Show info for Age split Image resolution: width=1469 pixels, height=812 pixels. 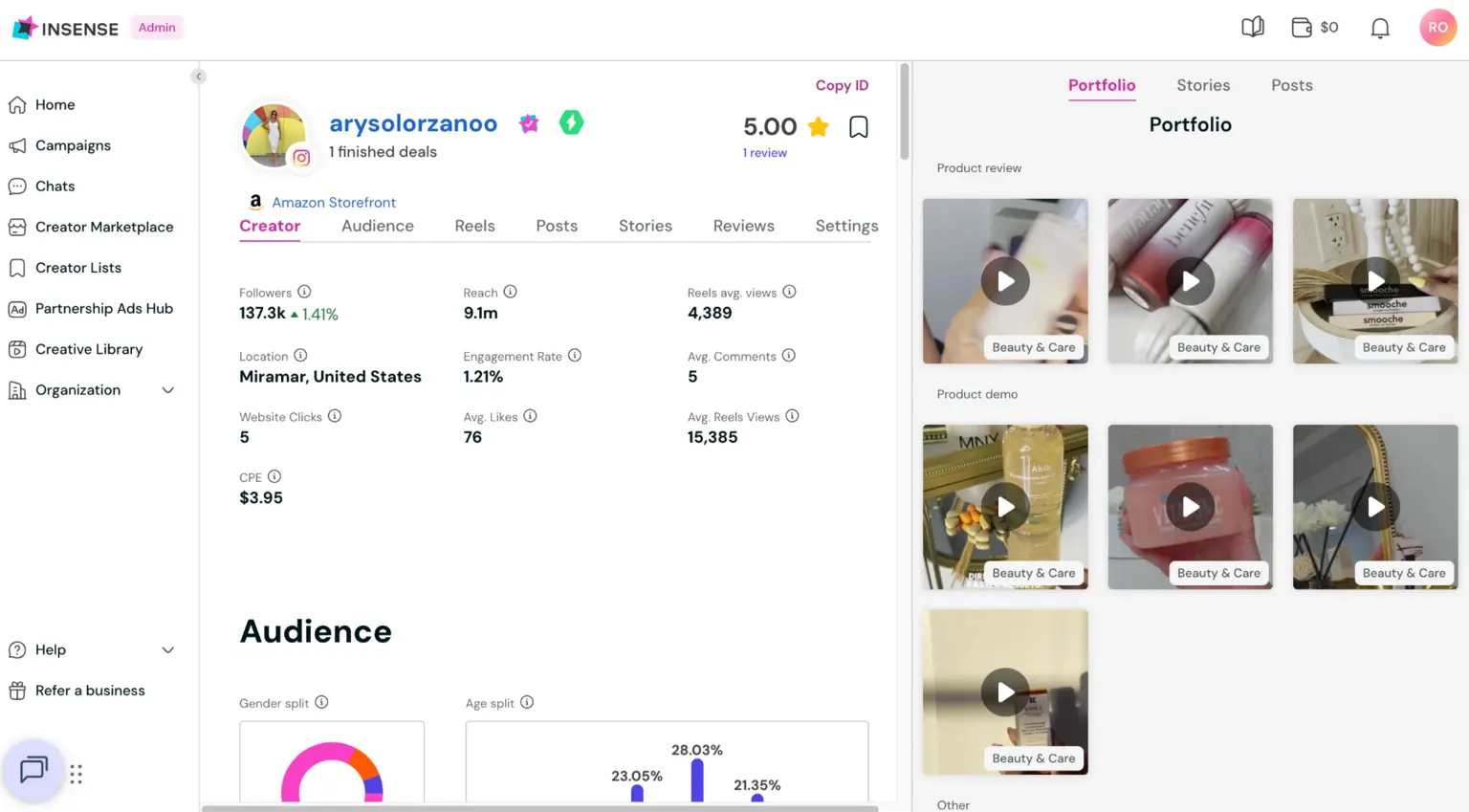526,702
